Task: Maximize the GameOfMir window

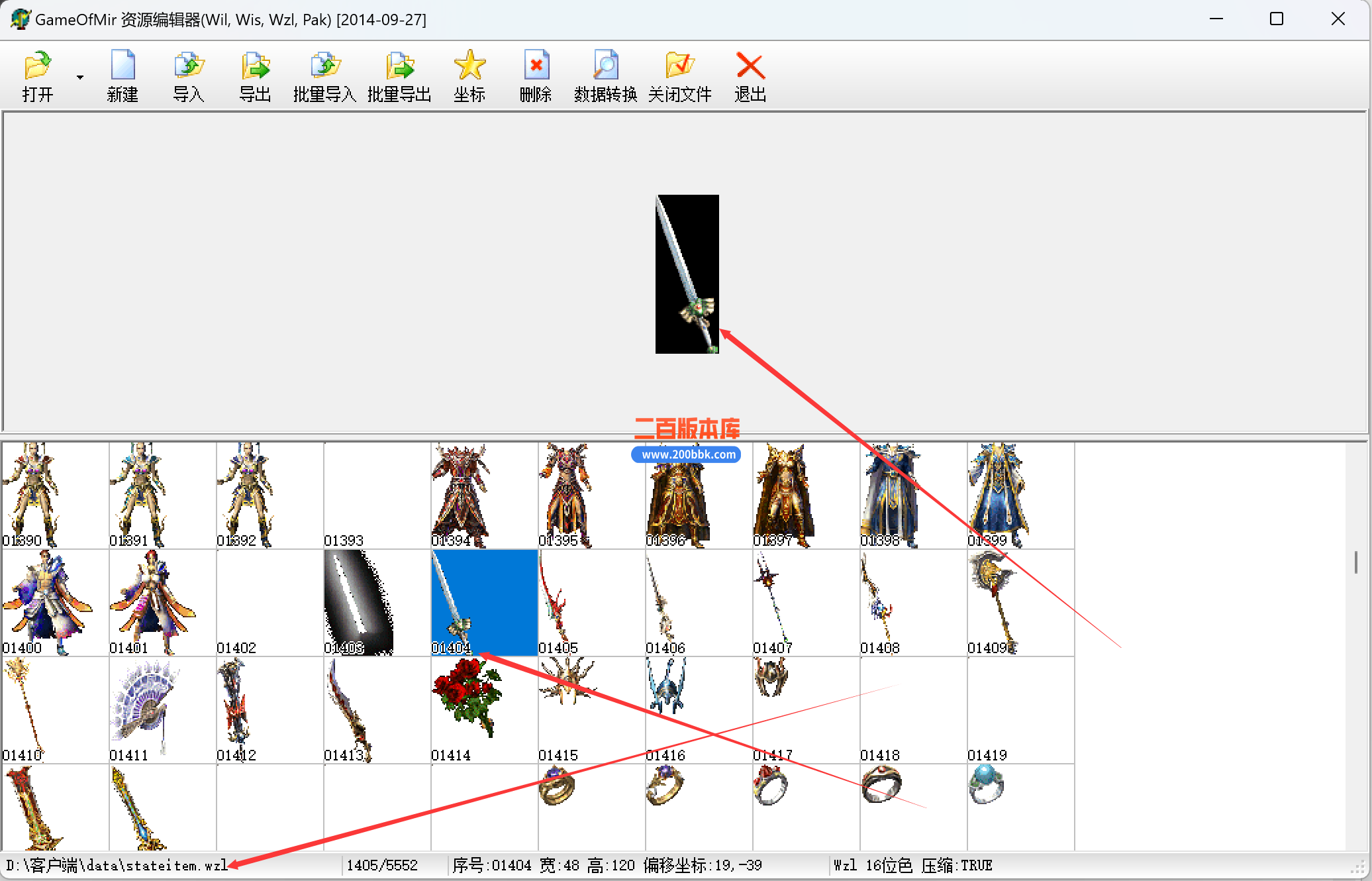Action: coord(1277,19)
